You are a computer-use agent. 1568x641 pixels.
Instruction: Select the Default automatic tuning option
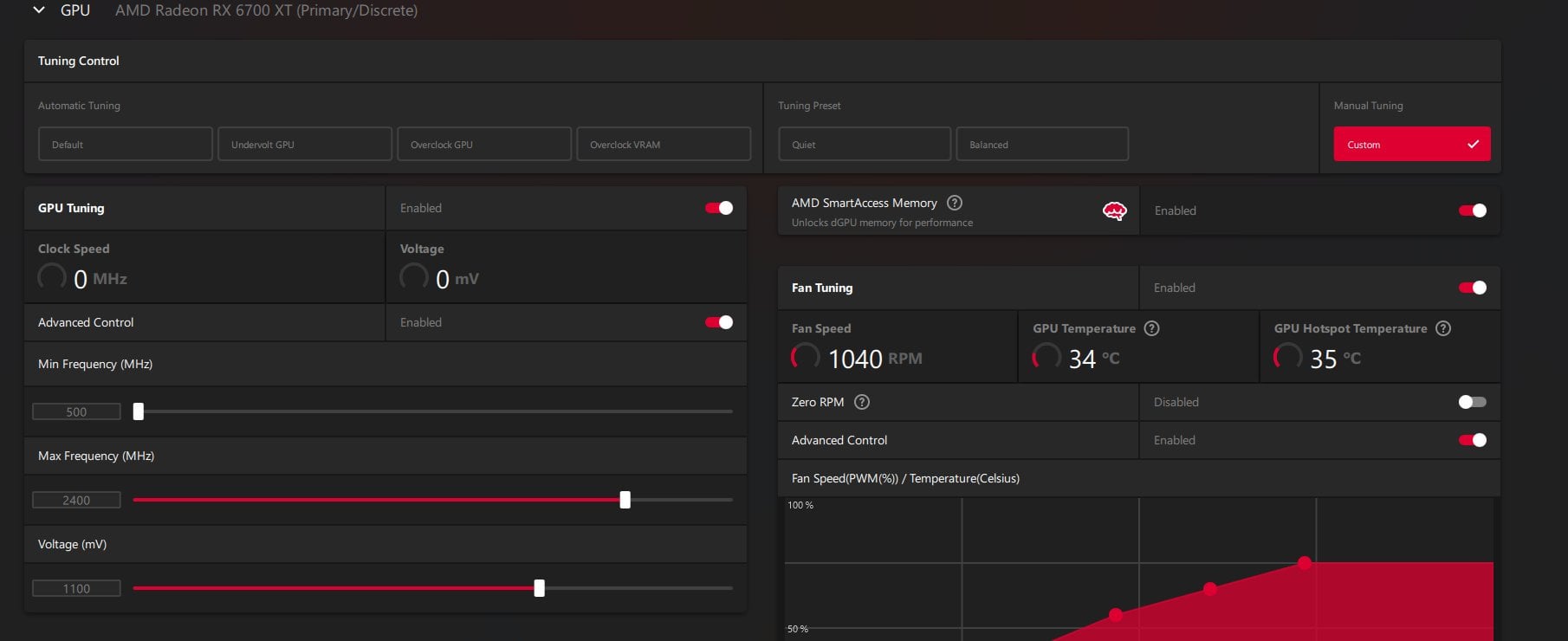pos(126,144)
